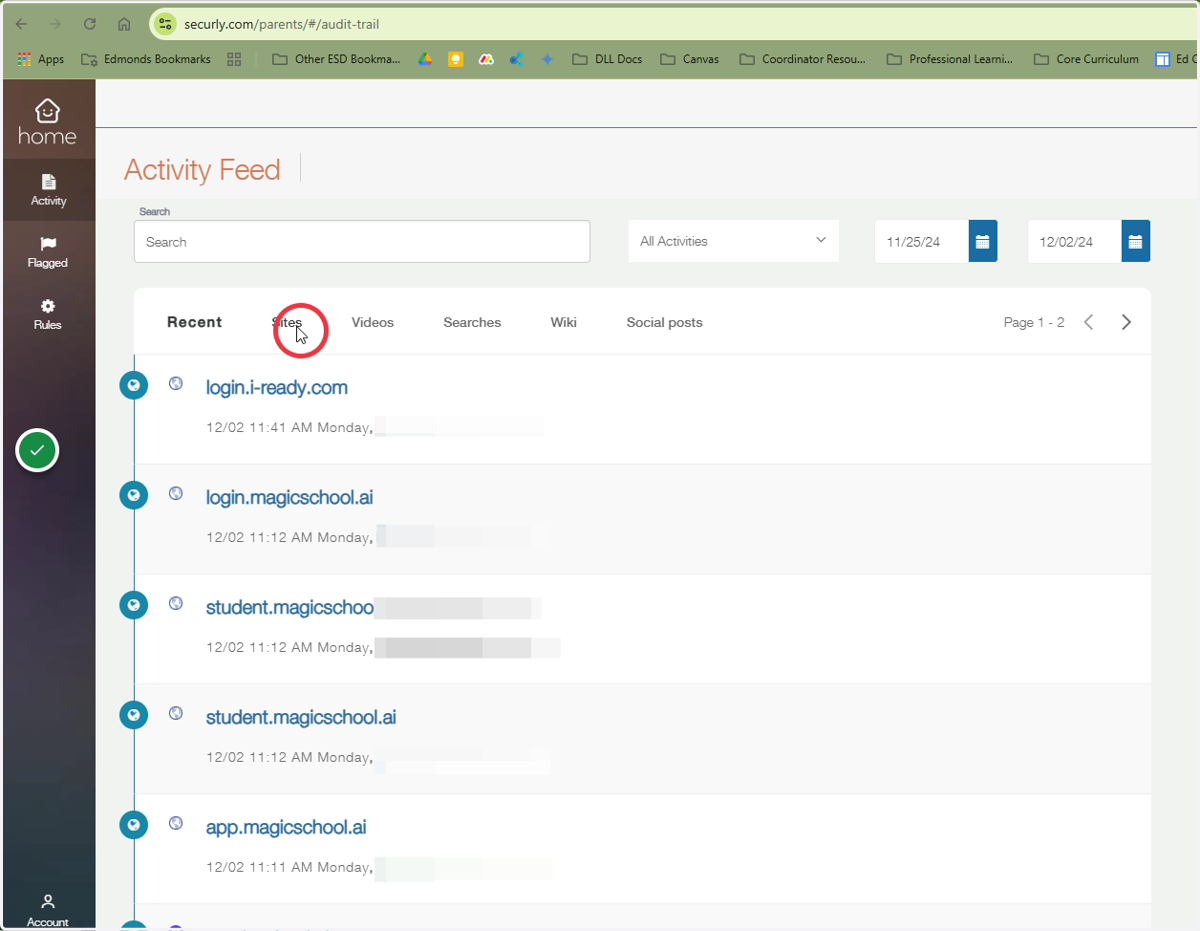The height and width of the screenshot is (931, 1200).
Task: Open Canvas bookmark folder
Action: 690,59
